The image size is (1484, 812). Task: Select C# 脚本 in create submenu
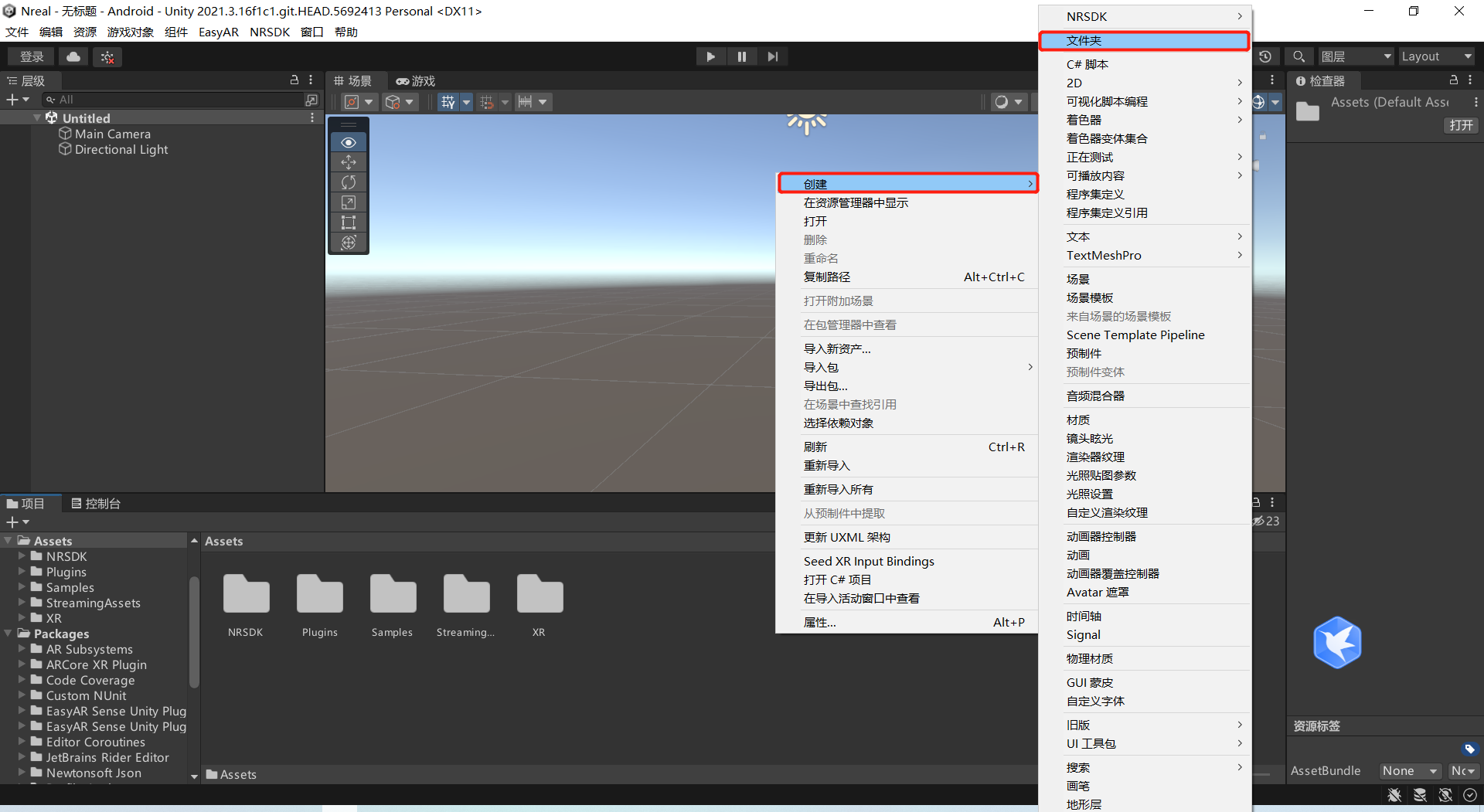tap(1145, 64)
